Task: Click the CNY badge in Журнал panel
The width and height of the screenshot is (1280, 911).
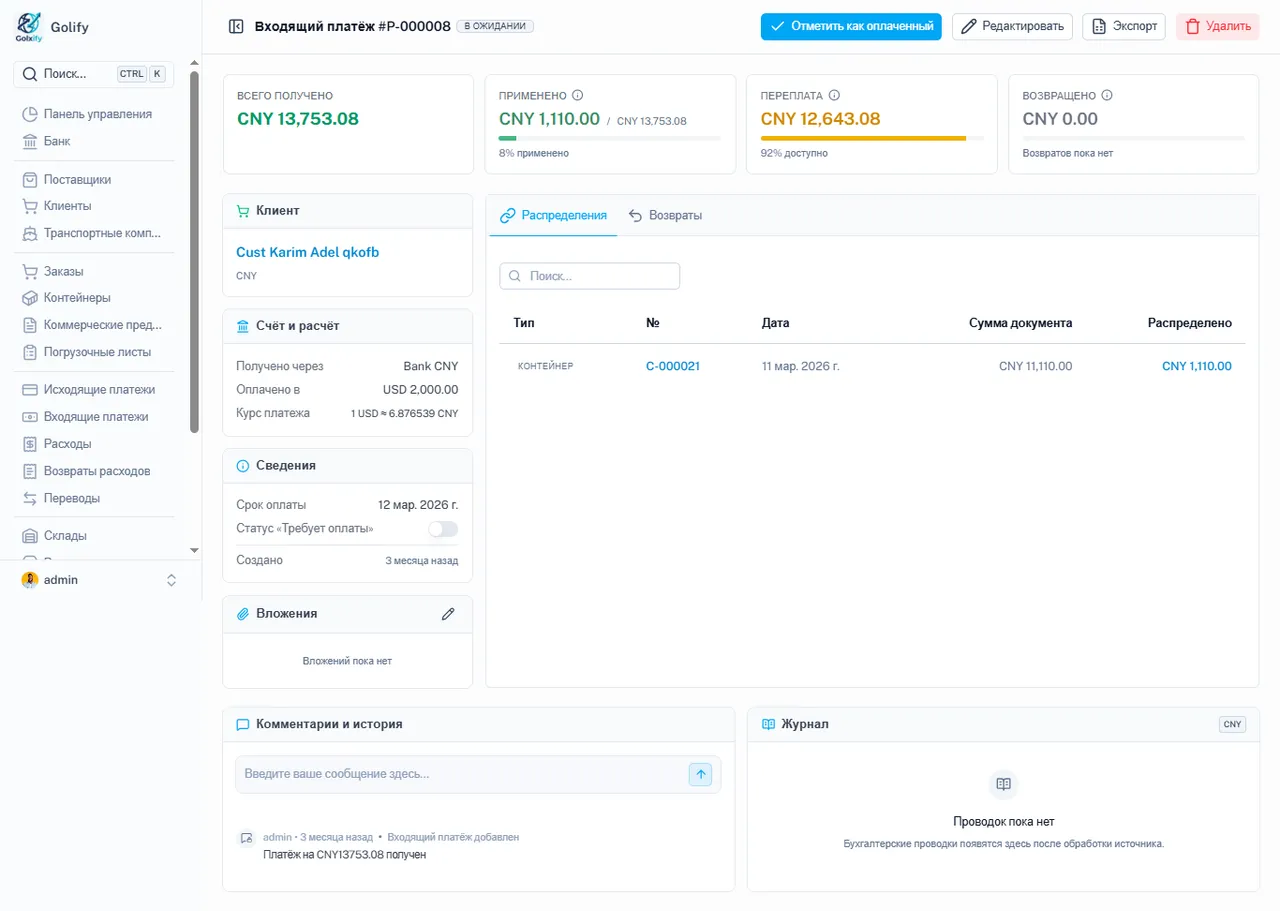Action: point(1233,724)
